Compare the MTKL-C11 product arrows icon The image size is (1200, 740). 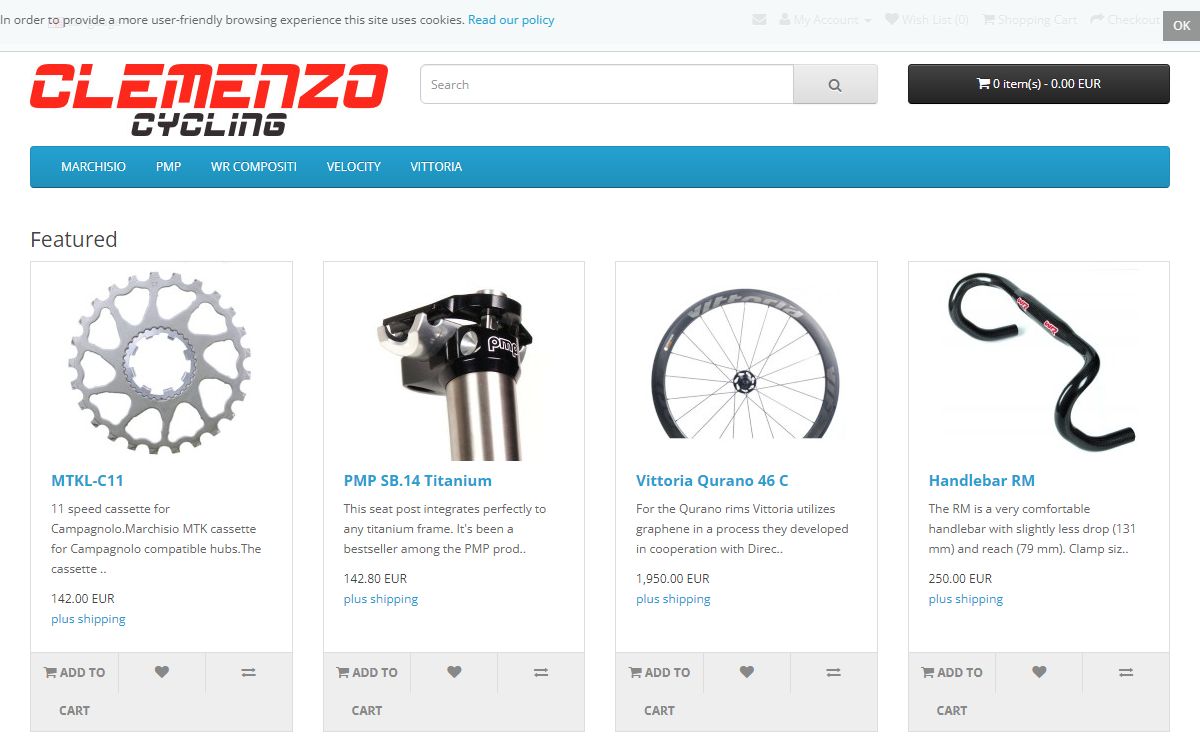coord(249,673)
